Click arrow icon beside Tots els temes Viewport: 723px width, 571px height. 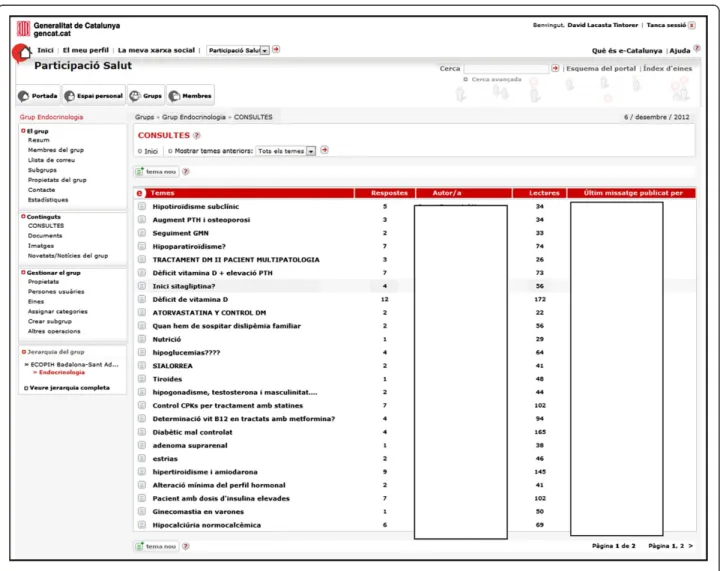[x=325, y=150]
